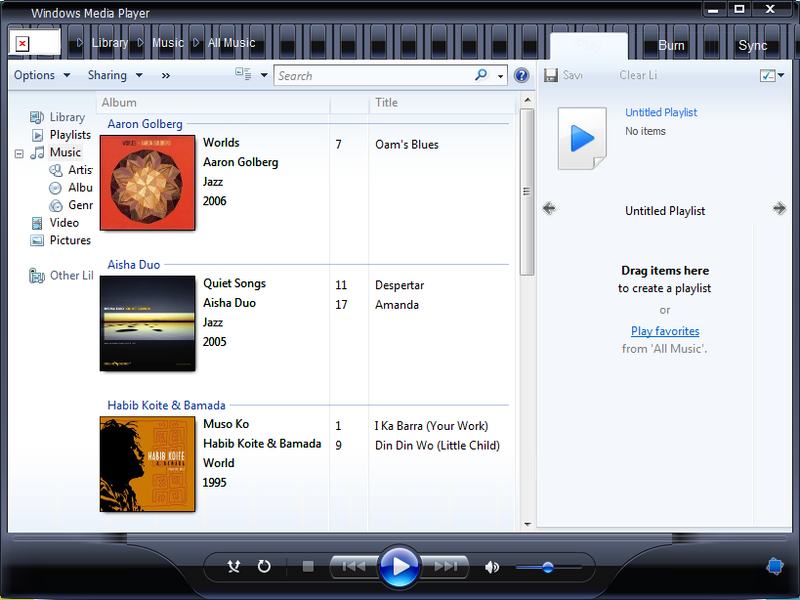
Task: Adjust the volume slider
Action: (x=548, y=567)
